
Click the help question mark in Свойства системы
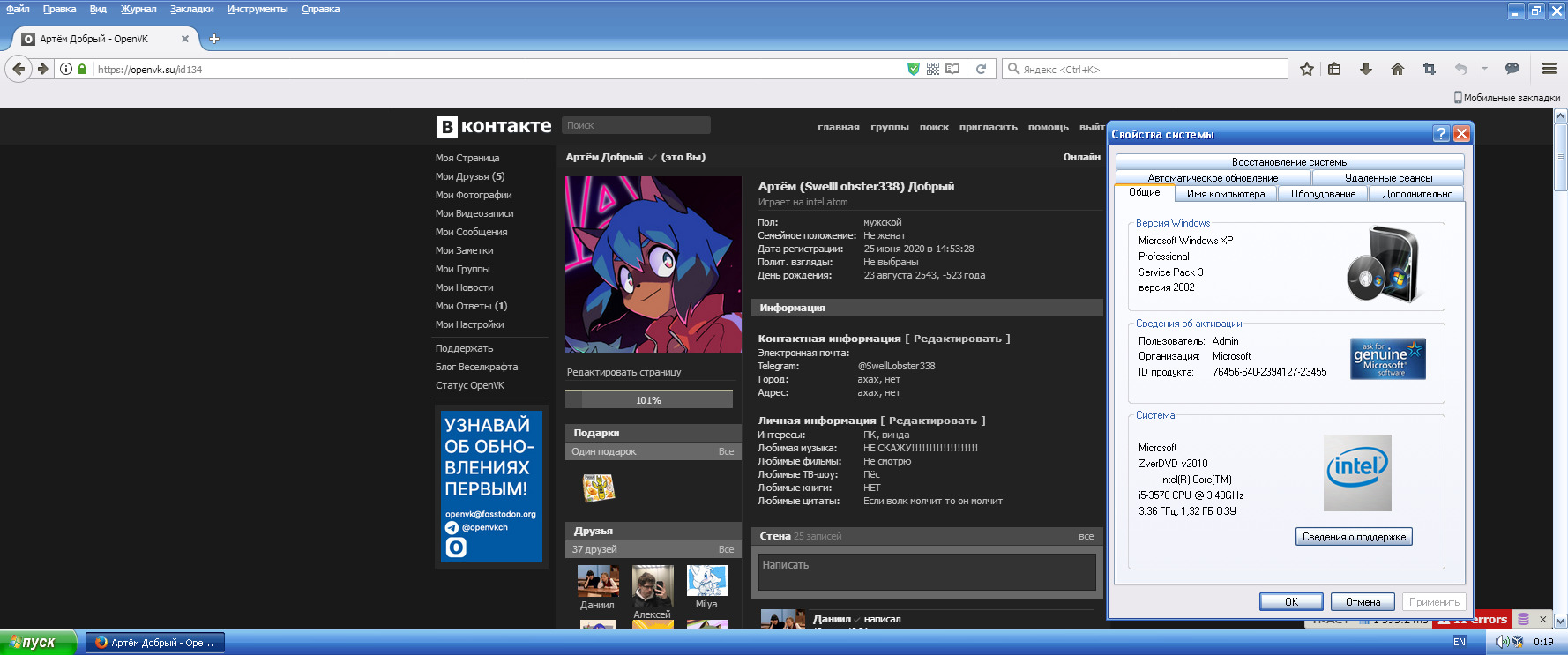coord(1442,133)
